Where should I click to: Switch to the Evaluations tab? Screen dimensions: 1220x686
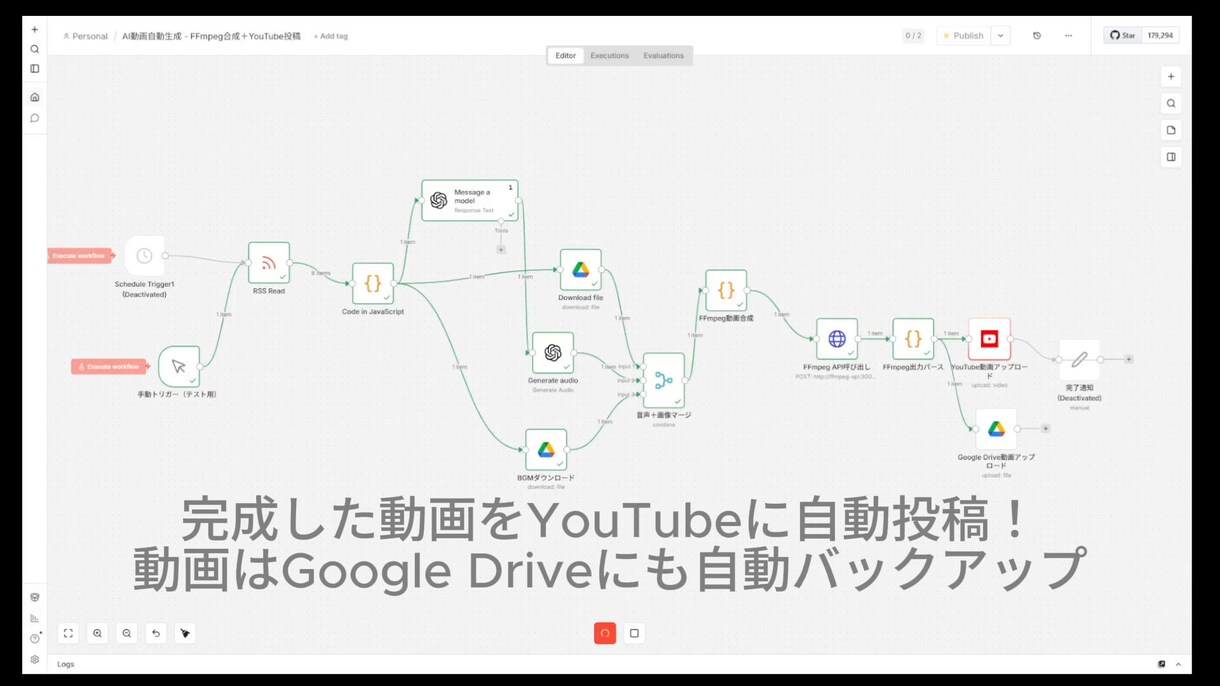pos(664,56)
